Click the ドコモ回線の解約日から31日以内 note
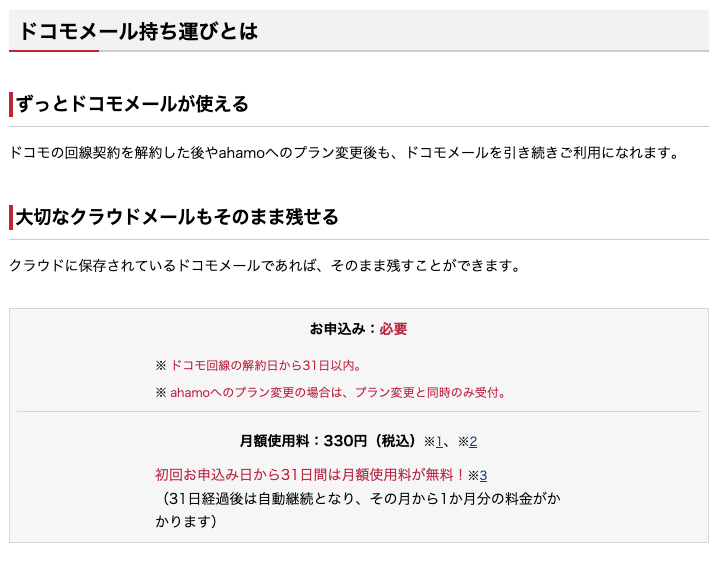This screenshot has height=564, width=723. pos(266,366)
